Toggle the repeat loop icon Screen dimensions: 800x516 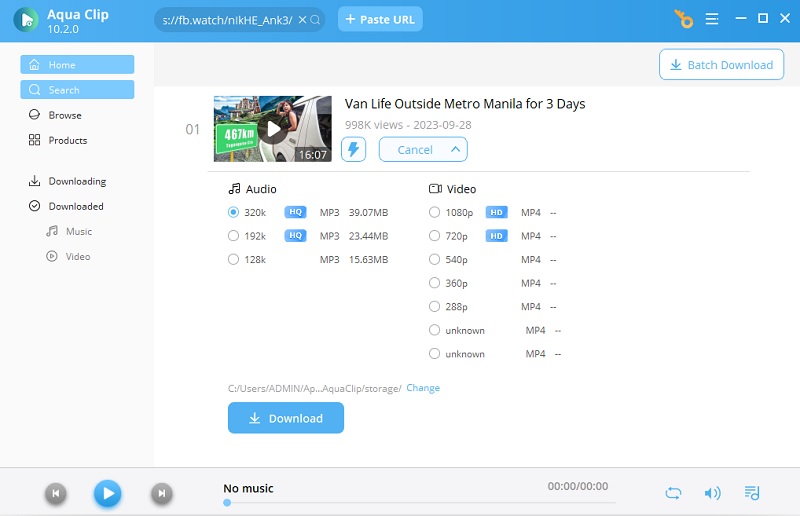click(x=673, y=493)
